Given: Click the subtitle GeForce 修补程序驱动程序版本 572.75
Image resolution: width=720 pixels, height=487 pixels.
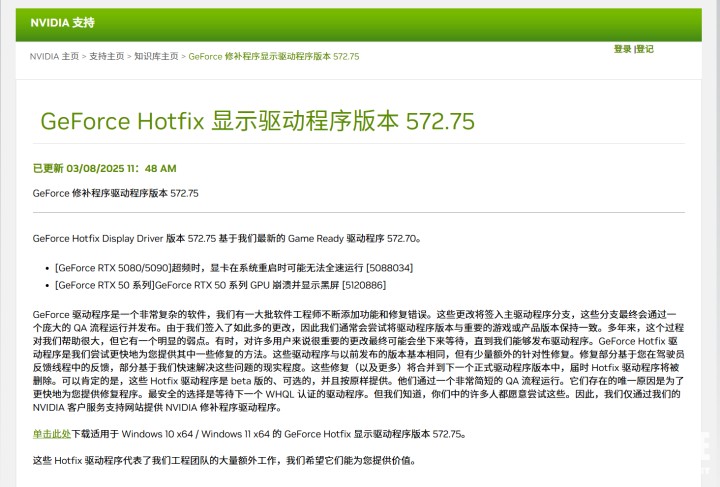Looking at the screenshot, I should (x=115, y=193).
